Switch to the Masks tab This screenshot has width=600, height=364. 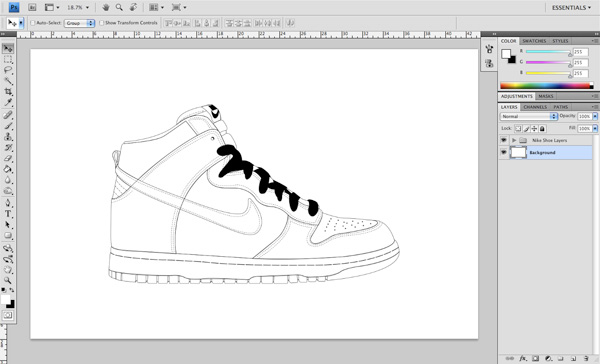tap(546, 96)
